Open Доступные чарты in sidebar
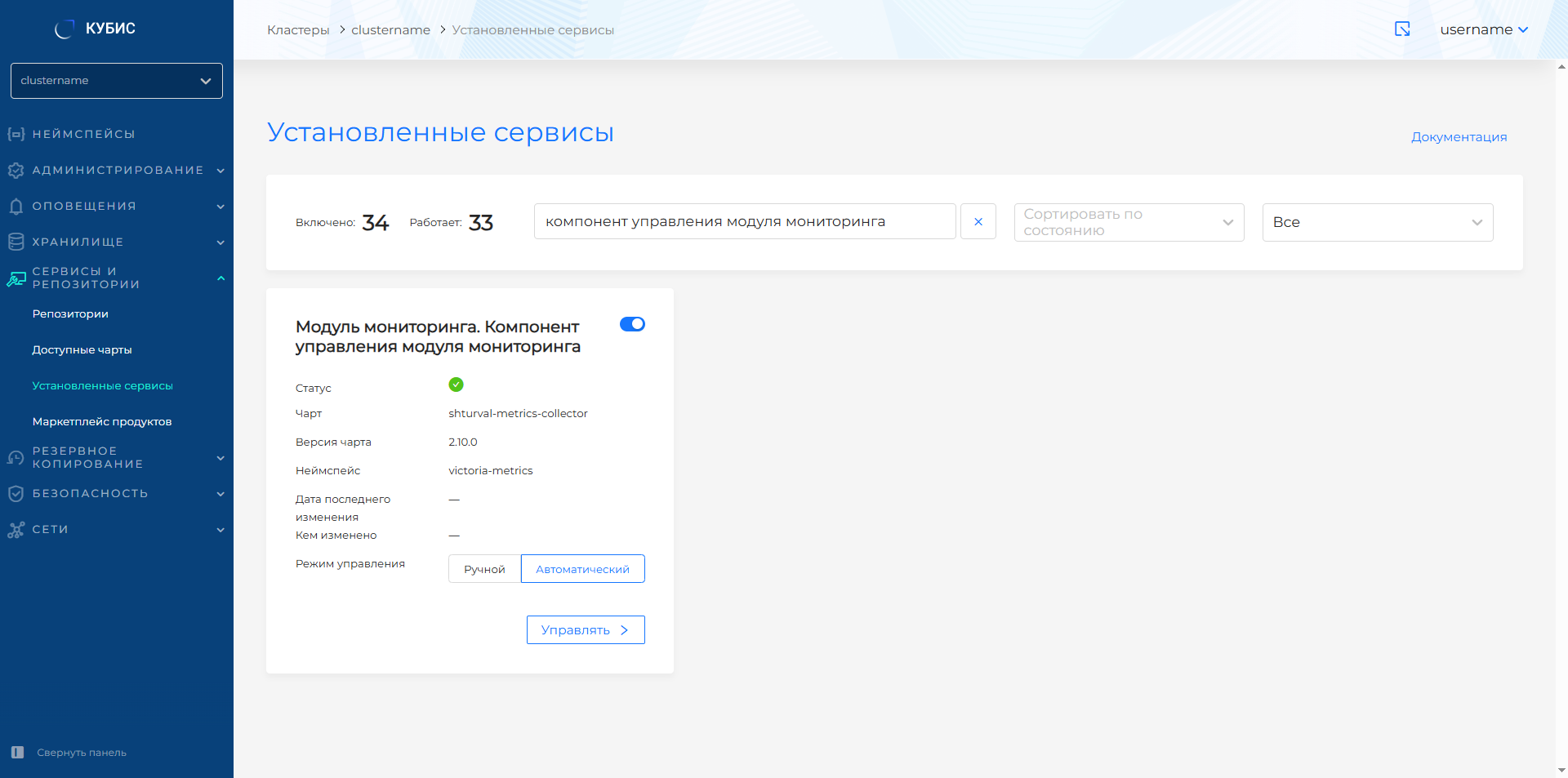1568x778 pixels. 82,349
